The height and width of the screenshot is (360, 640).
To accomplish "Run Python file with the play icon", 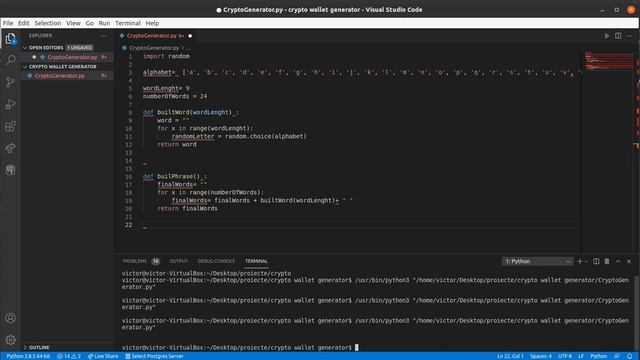I will click(x=607, y=36).
